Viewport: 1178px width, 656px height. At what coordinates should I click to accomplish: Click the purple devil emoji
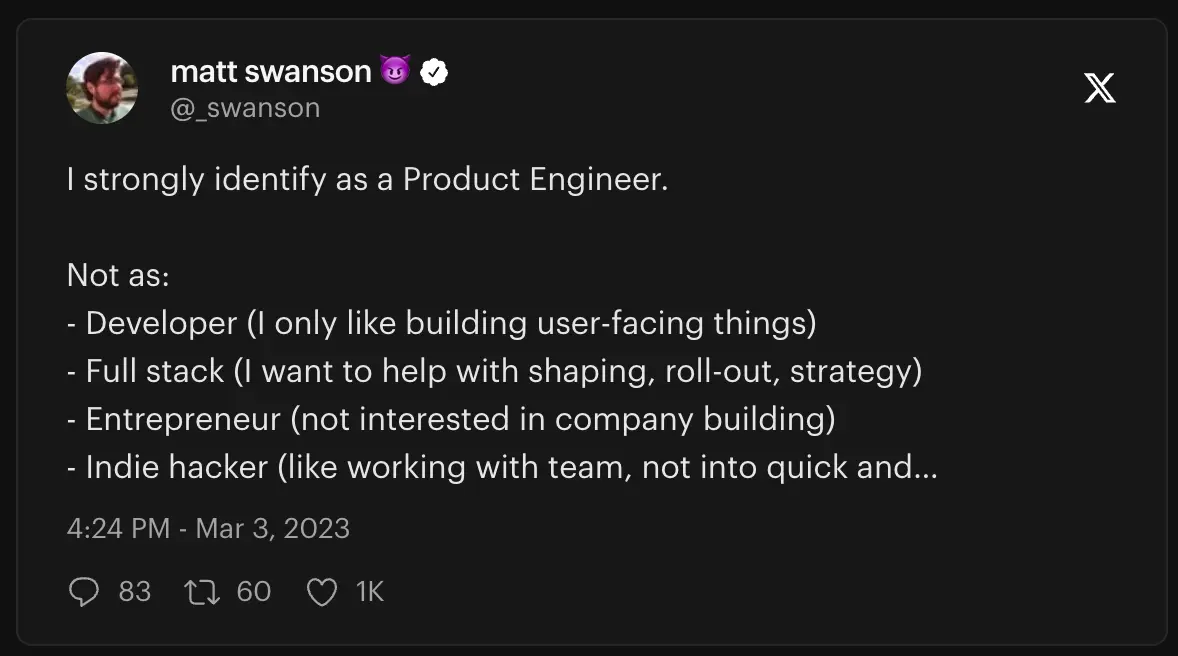395,71
